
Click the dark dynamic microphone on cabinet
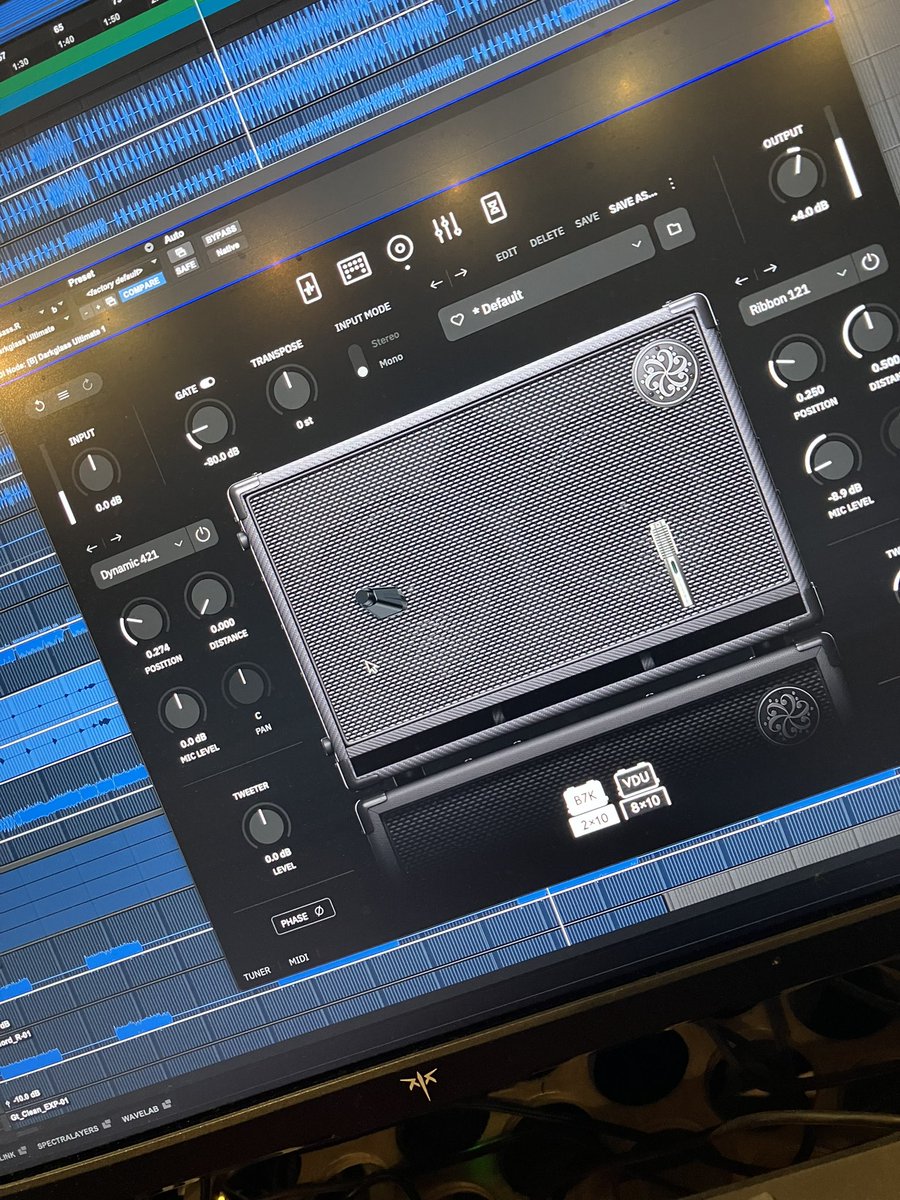click(380, 600)
